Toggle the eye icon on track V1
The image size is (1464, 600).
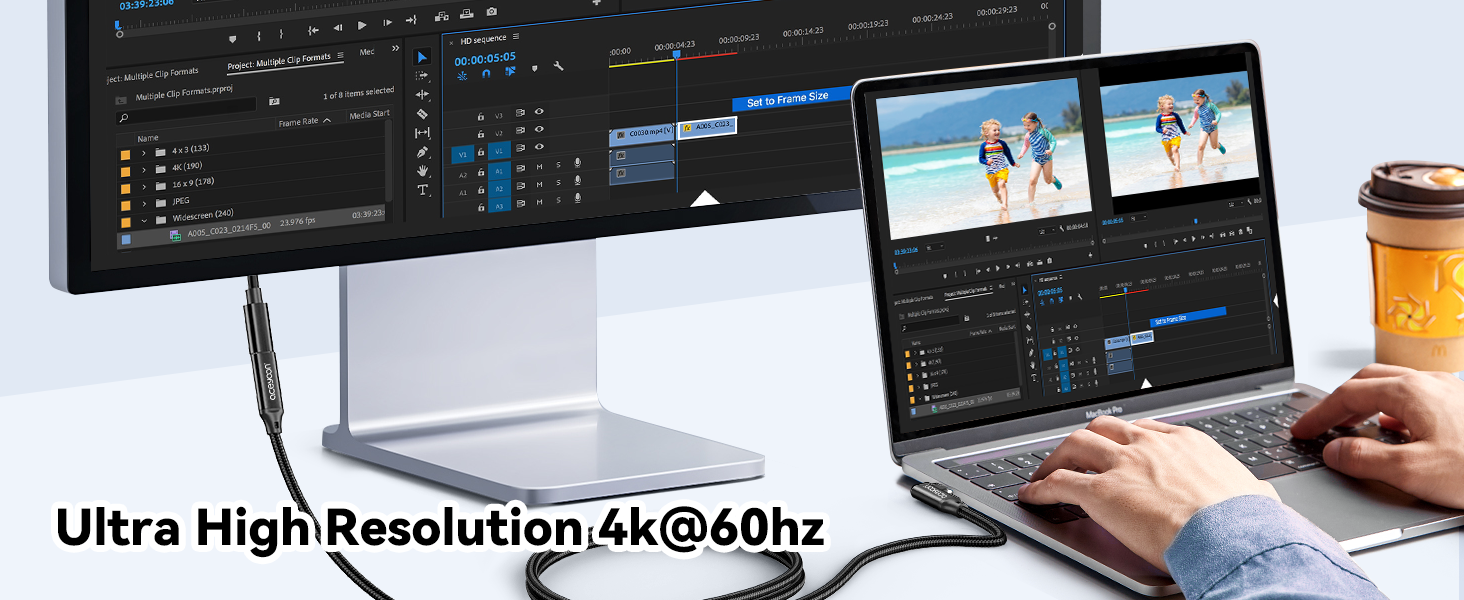click(539, 147)
